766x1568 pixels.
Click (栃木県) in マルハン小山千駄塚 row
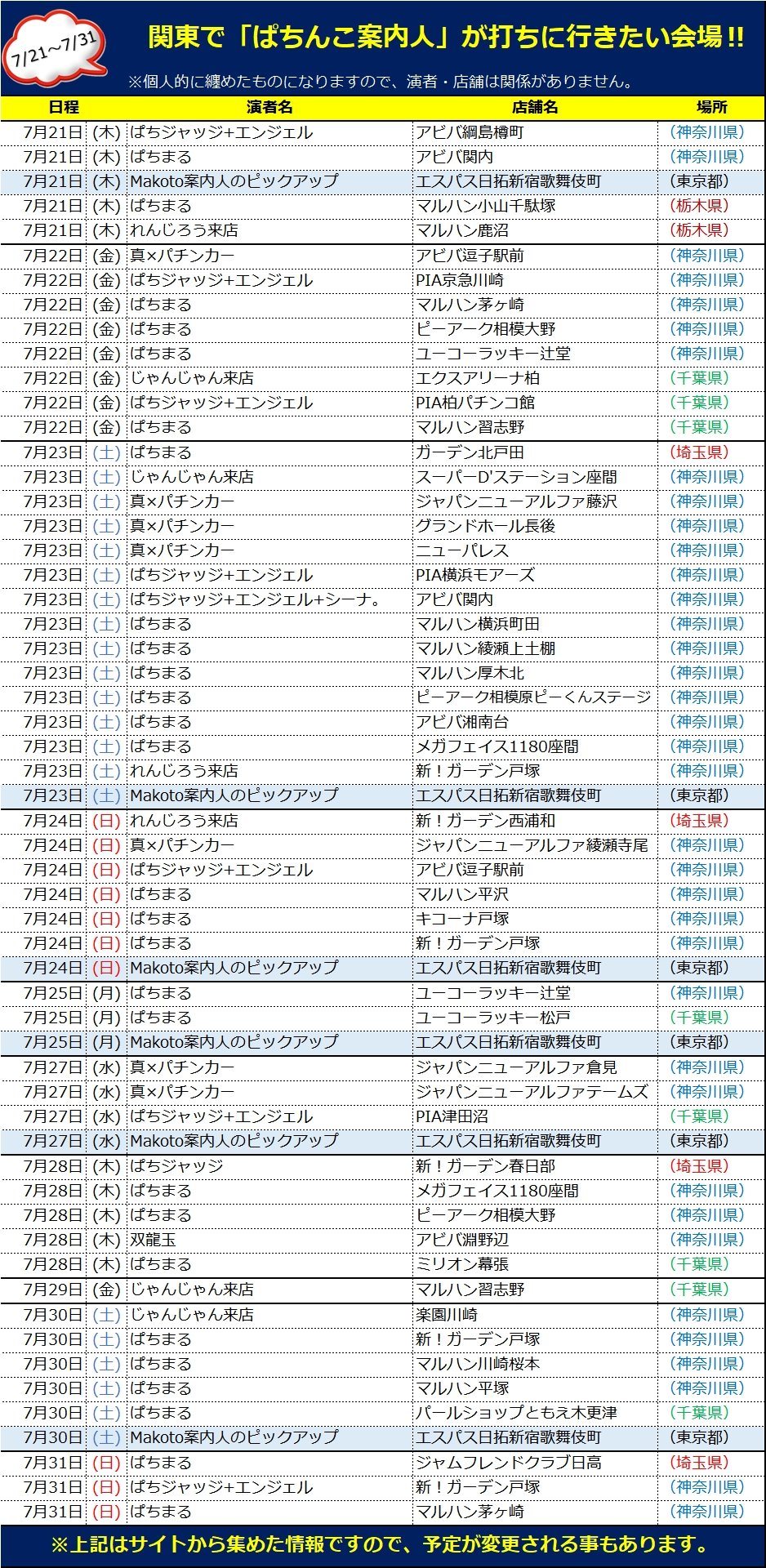click(699, 206)
